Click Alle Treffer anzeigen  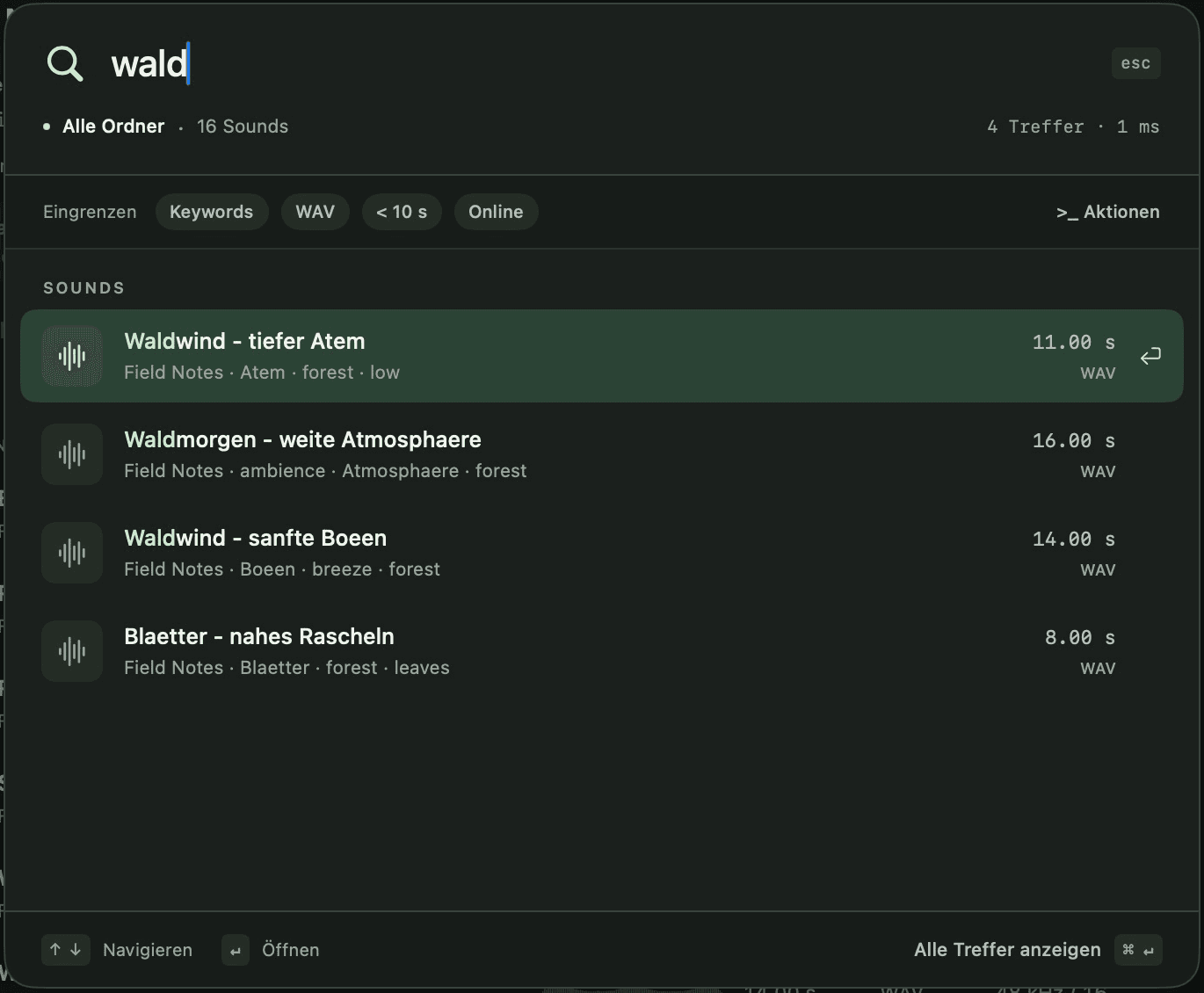click(1007, 950)
